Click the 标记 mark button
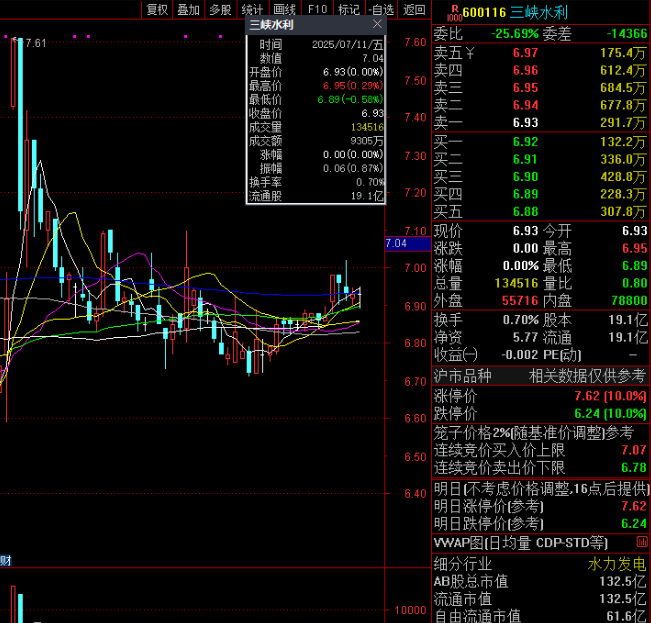 click(349, 10)
